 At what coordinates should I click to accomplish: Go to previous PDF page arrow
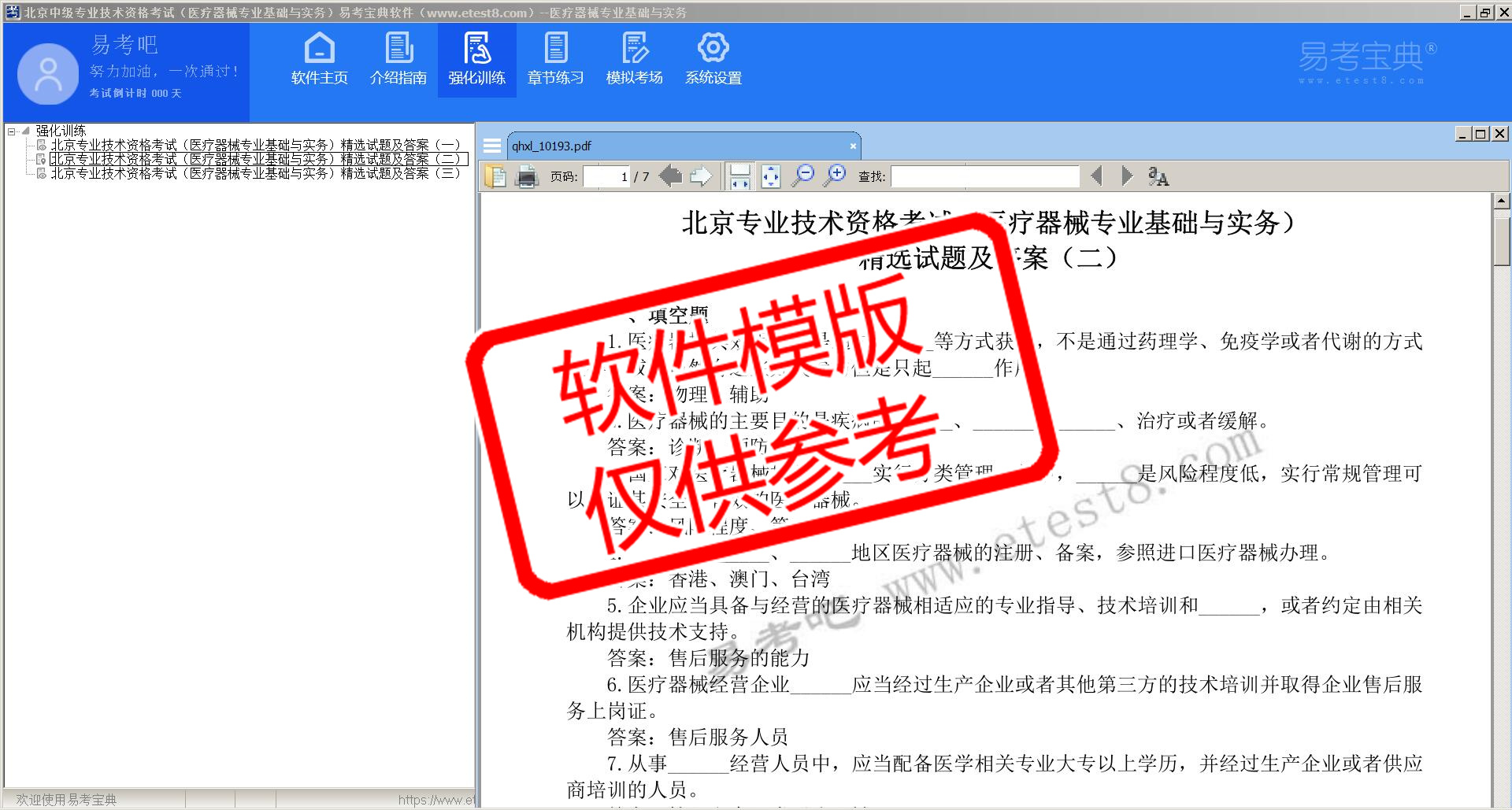point(670,176)
